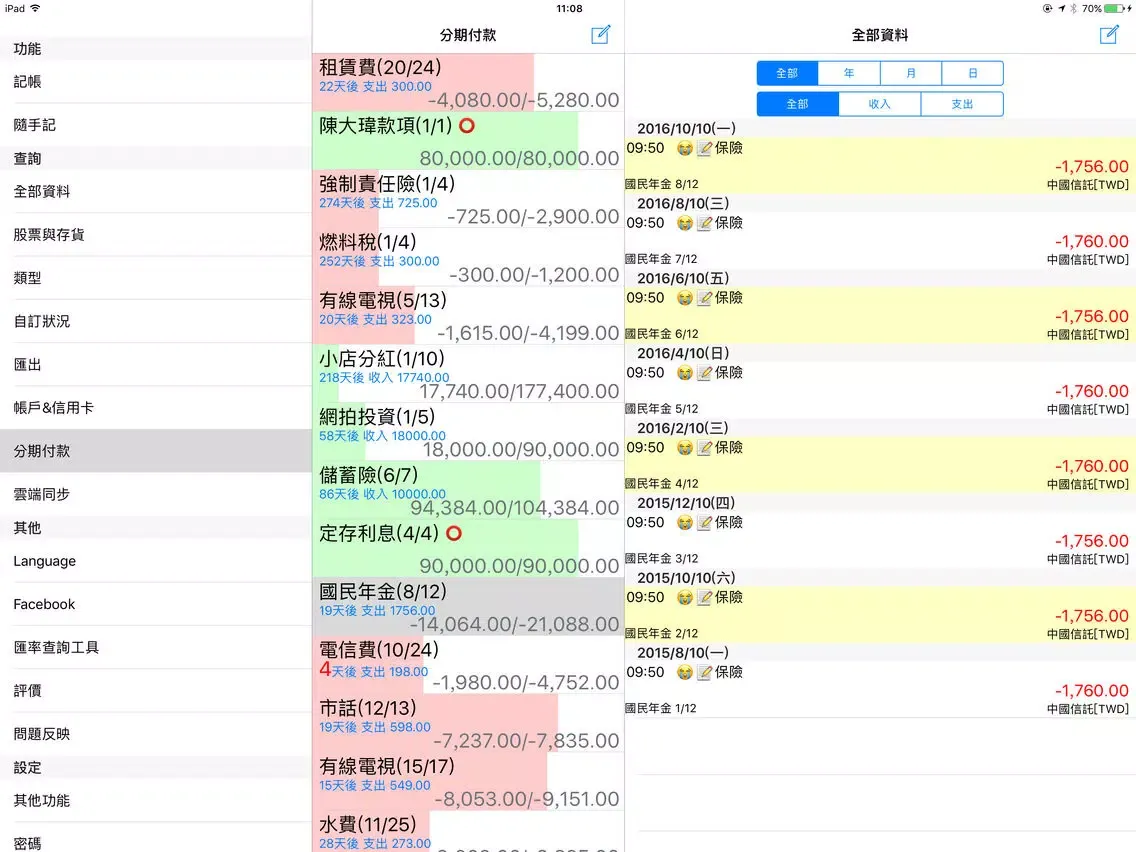Tap the emoji icon in the 2016/10/10 entry
The image size is (1136, 852).
coord(685,149)
